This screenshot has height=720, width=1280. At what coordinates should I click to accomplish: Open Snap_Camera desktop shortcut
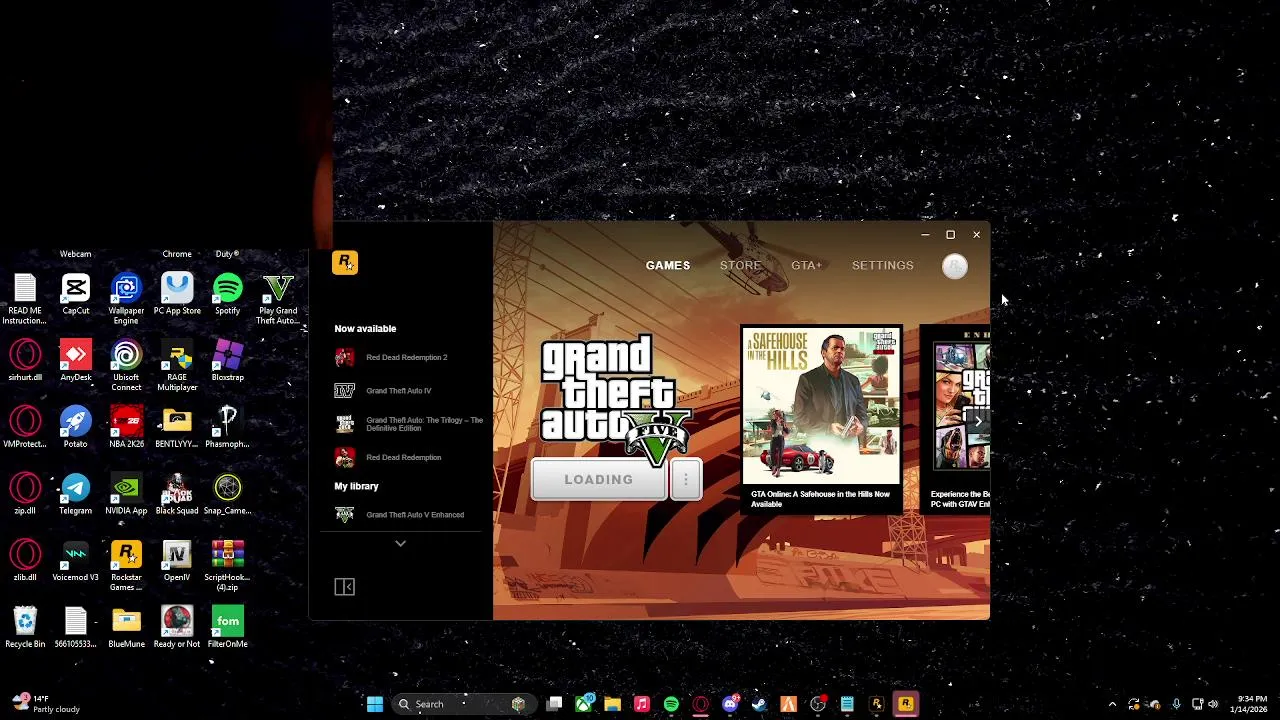[x=227, y=494]
